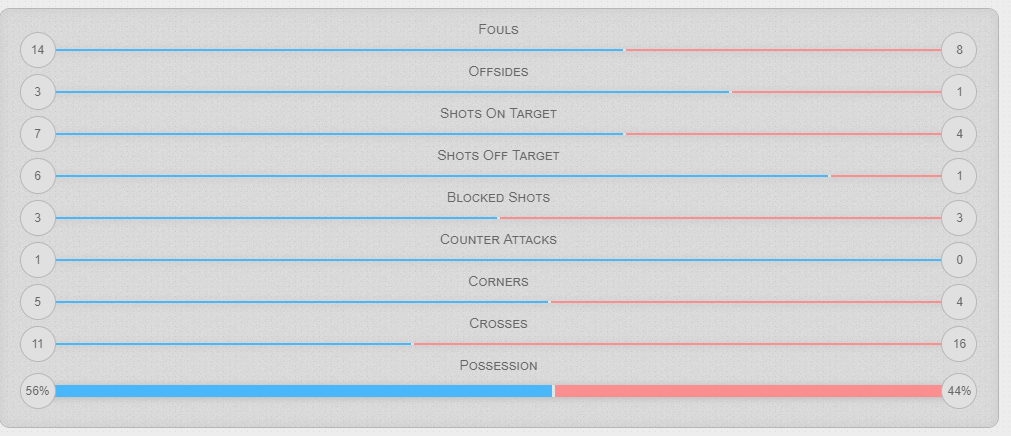This screenshot has width=1011, height=436.
Task: Click the left Shots On Target value 7
Action: [x=38, y=134]
